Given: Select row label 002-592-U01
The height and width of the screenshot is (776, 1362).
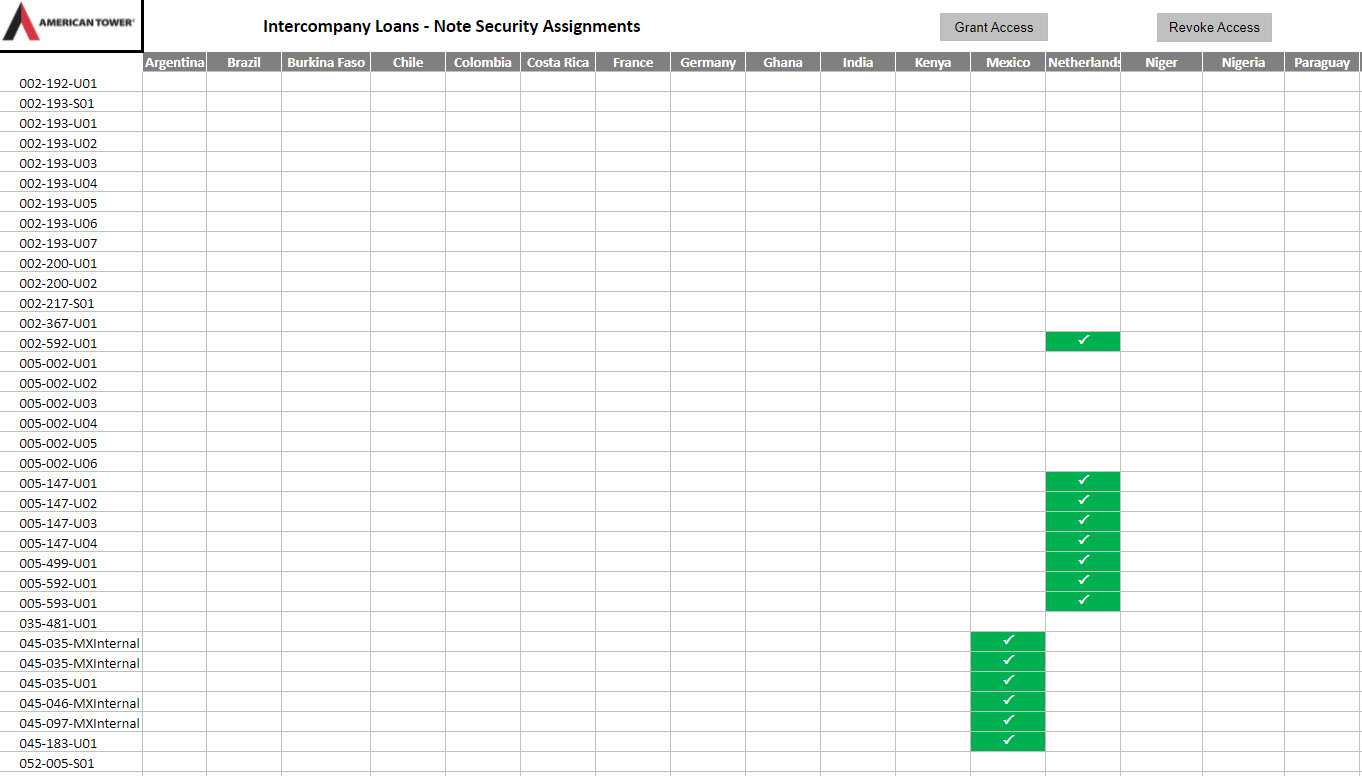Looking at the screenshot, I should click(58, 343).
